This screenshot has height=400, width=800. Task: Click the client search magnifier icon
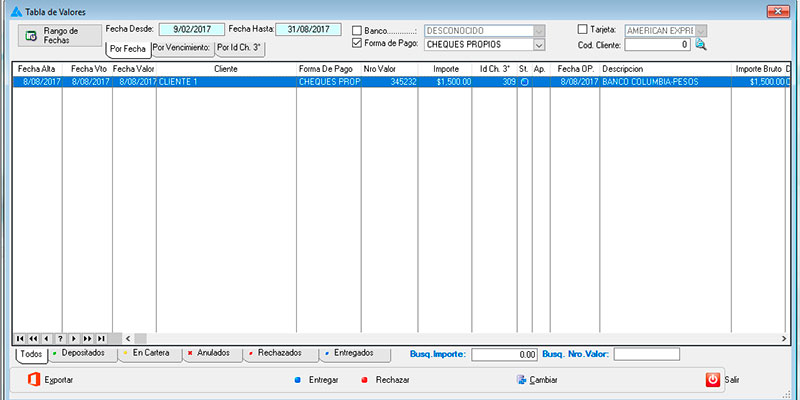coord(700,45)
